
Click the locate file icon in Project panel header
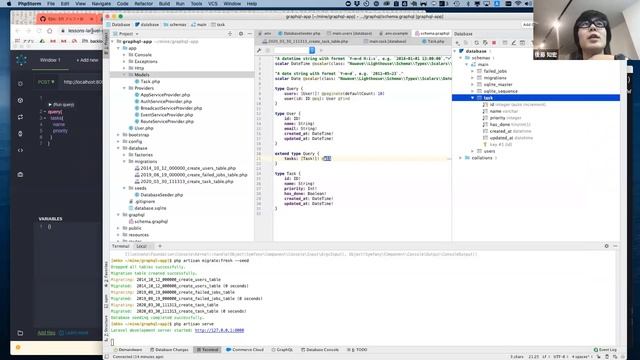tap(230, 34)
